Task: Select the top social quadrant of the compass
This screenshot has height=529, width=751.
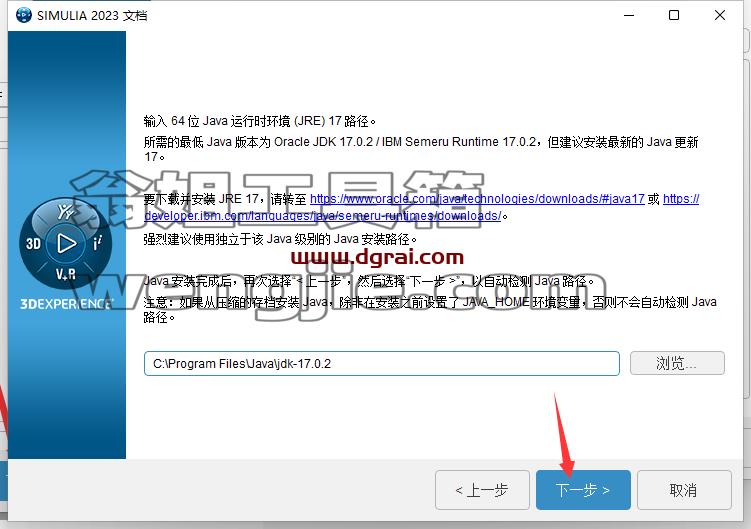Action: coord(65,211)
